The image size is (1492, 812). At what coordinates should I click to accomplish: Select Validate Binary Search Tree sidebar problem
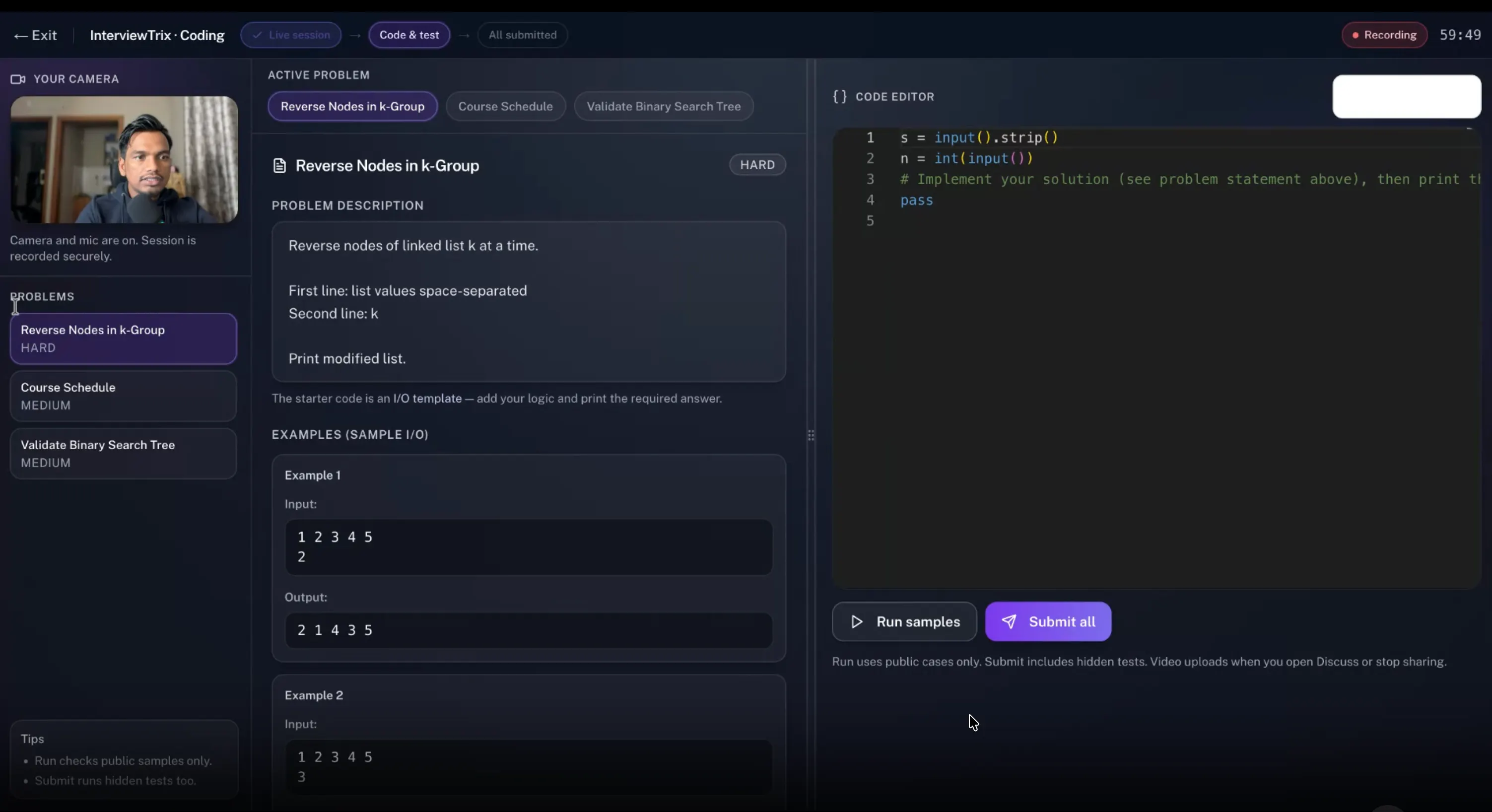pos(124,454)
